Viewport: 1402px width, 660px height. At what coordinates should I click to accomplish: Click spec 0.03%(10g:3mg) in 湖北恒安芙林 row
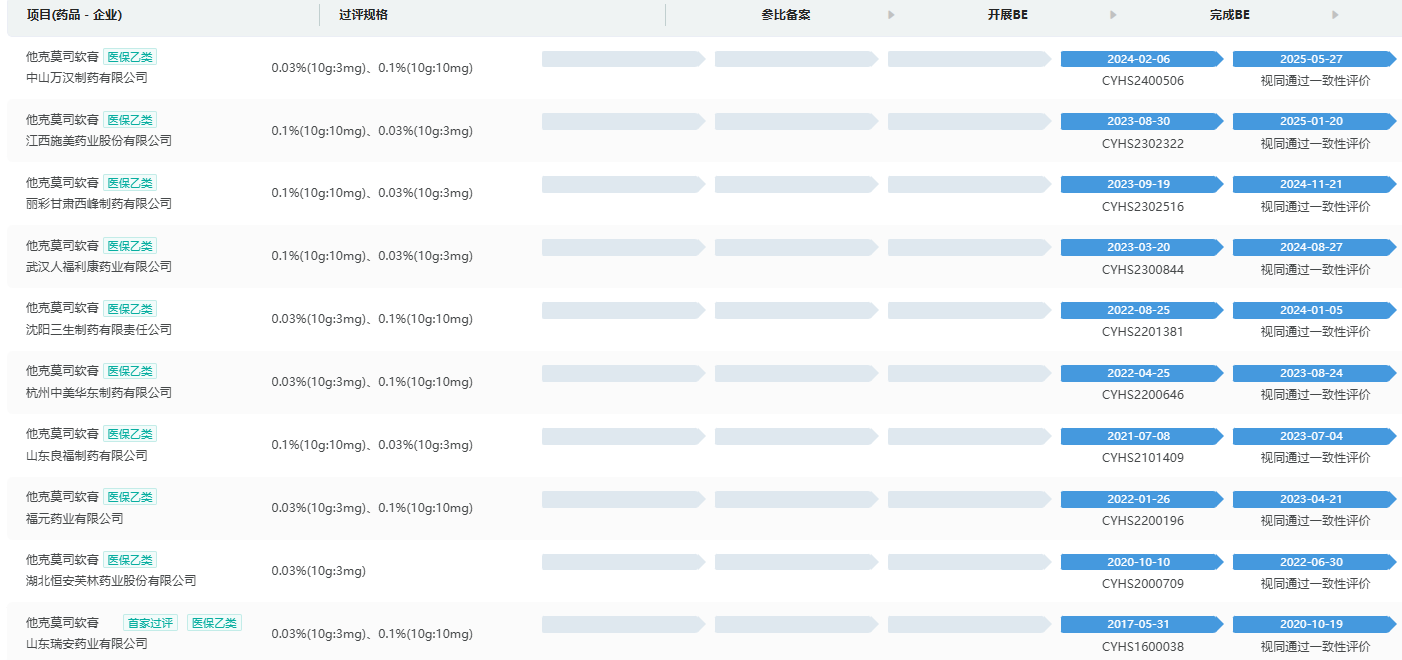319,571
